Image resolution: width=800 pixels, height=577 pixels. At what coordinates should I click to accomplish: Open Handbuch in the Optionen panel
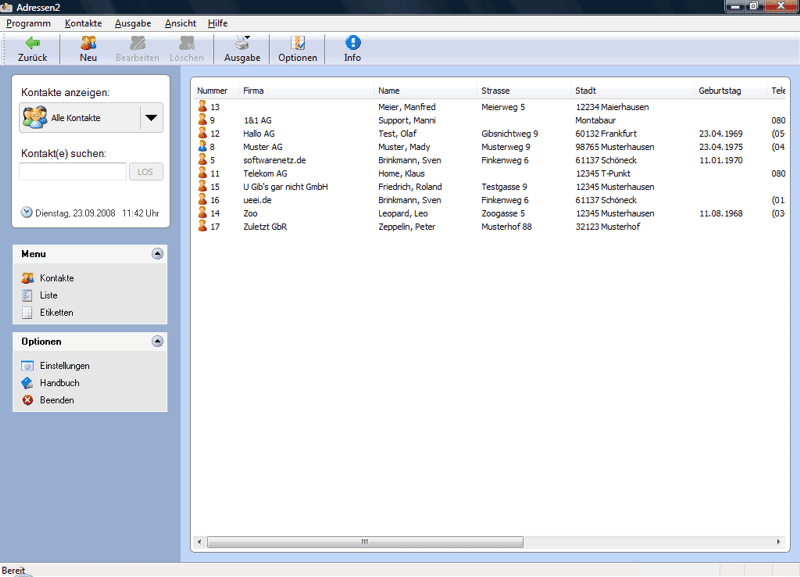(28, 383)
